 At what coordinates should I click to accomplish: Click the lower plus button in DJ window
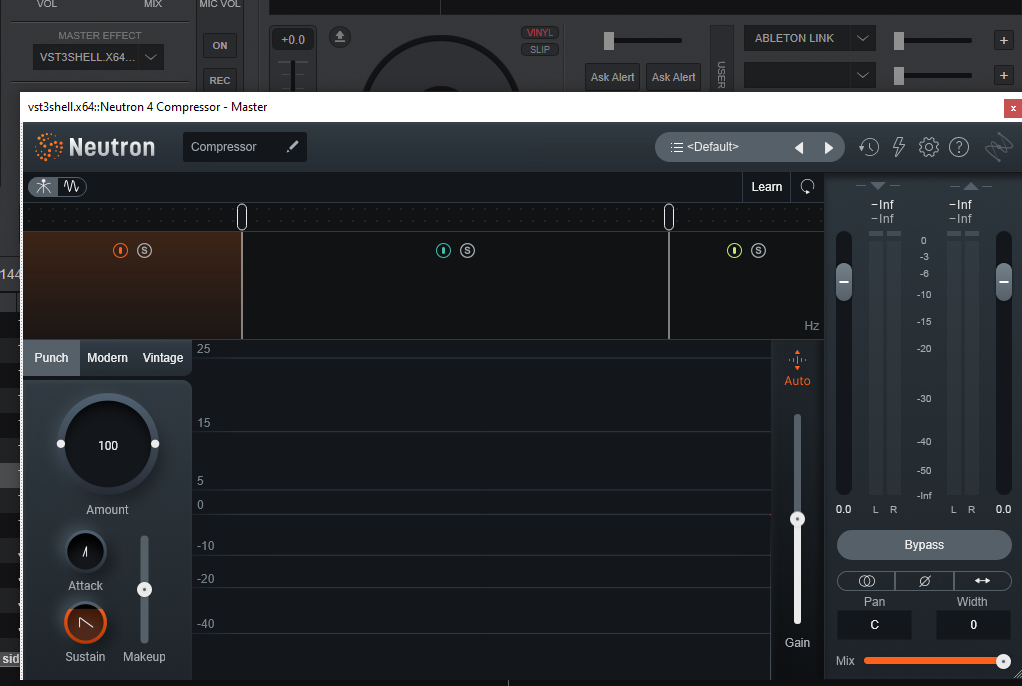click(1004, 76)
